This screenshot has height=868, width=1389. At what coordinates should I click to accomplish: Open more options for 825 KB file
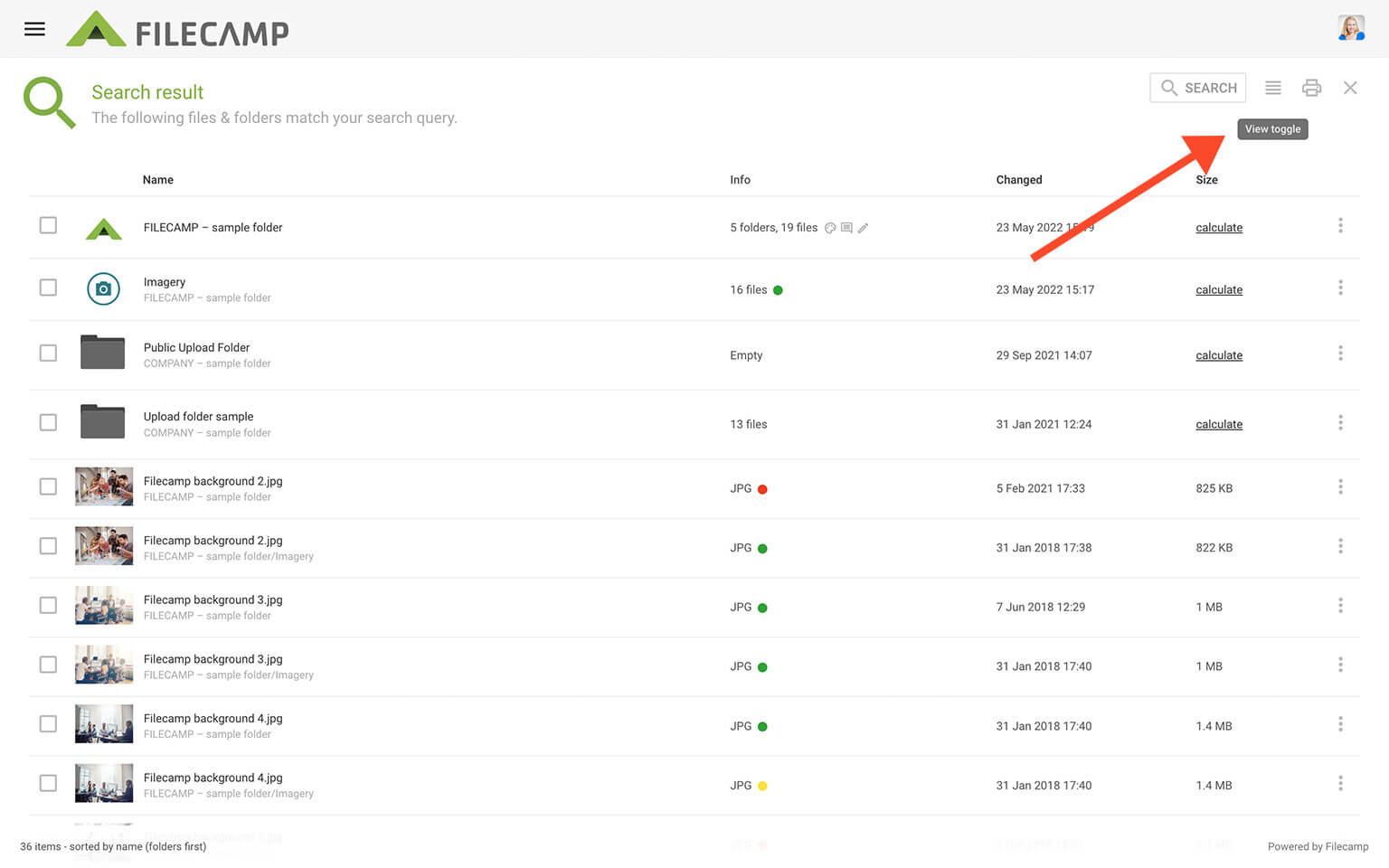click(x=1340, y=486)
